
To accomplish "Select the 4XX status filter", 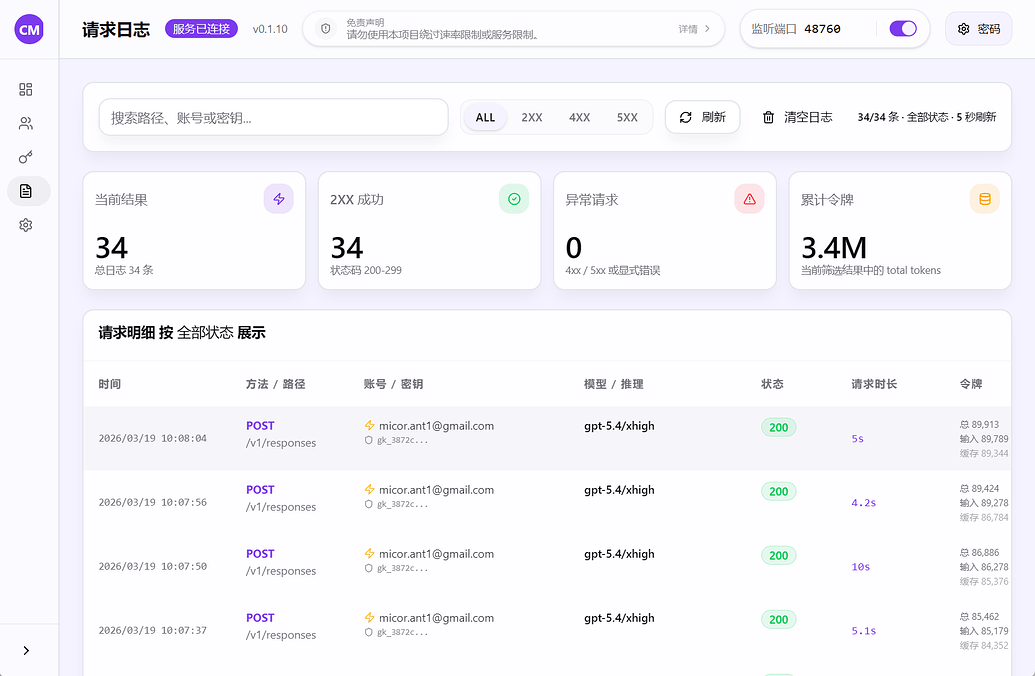I will tap(580, 118).
